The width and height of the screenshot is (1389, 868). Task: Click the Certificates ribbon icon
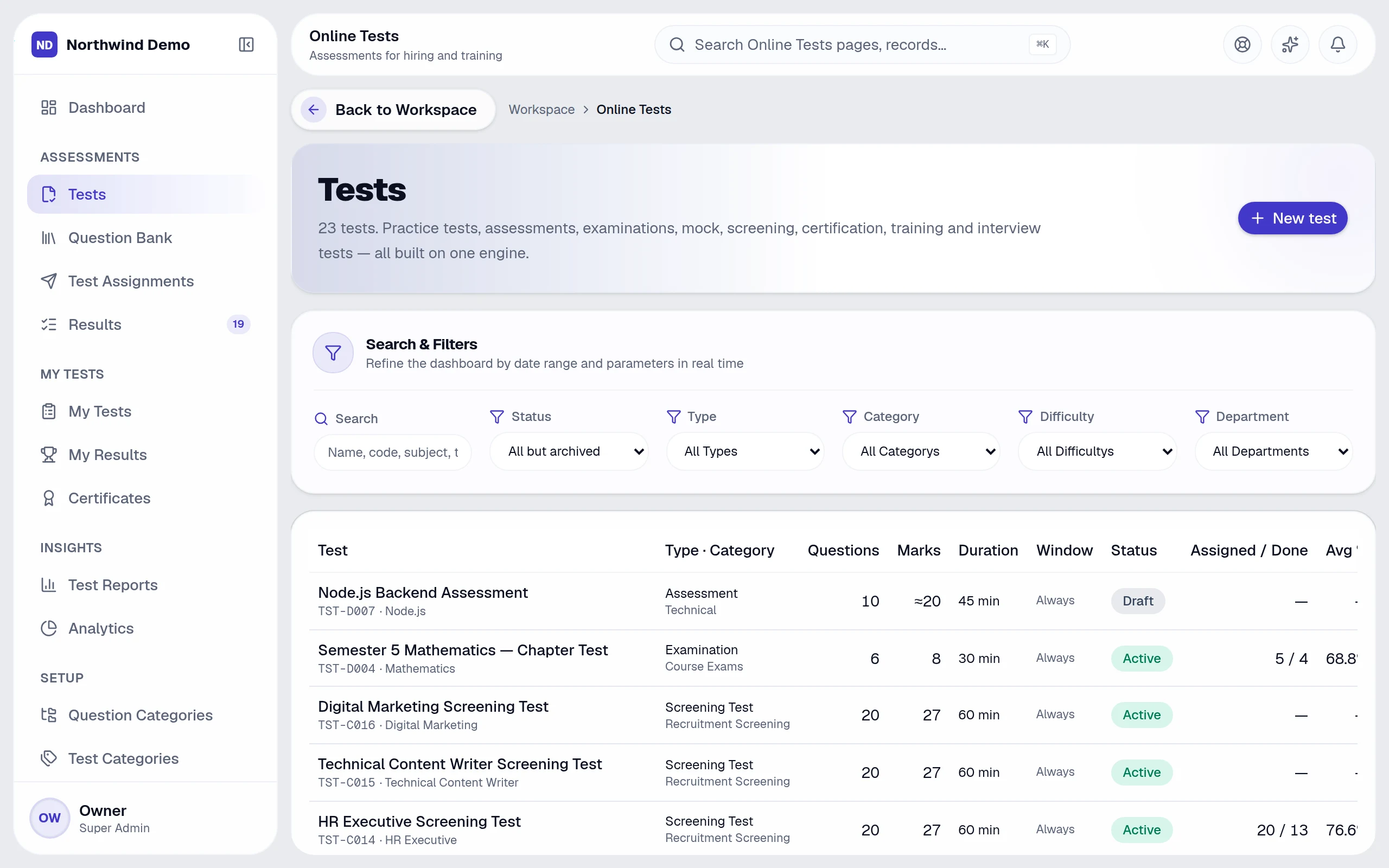49,499
